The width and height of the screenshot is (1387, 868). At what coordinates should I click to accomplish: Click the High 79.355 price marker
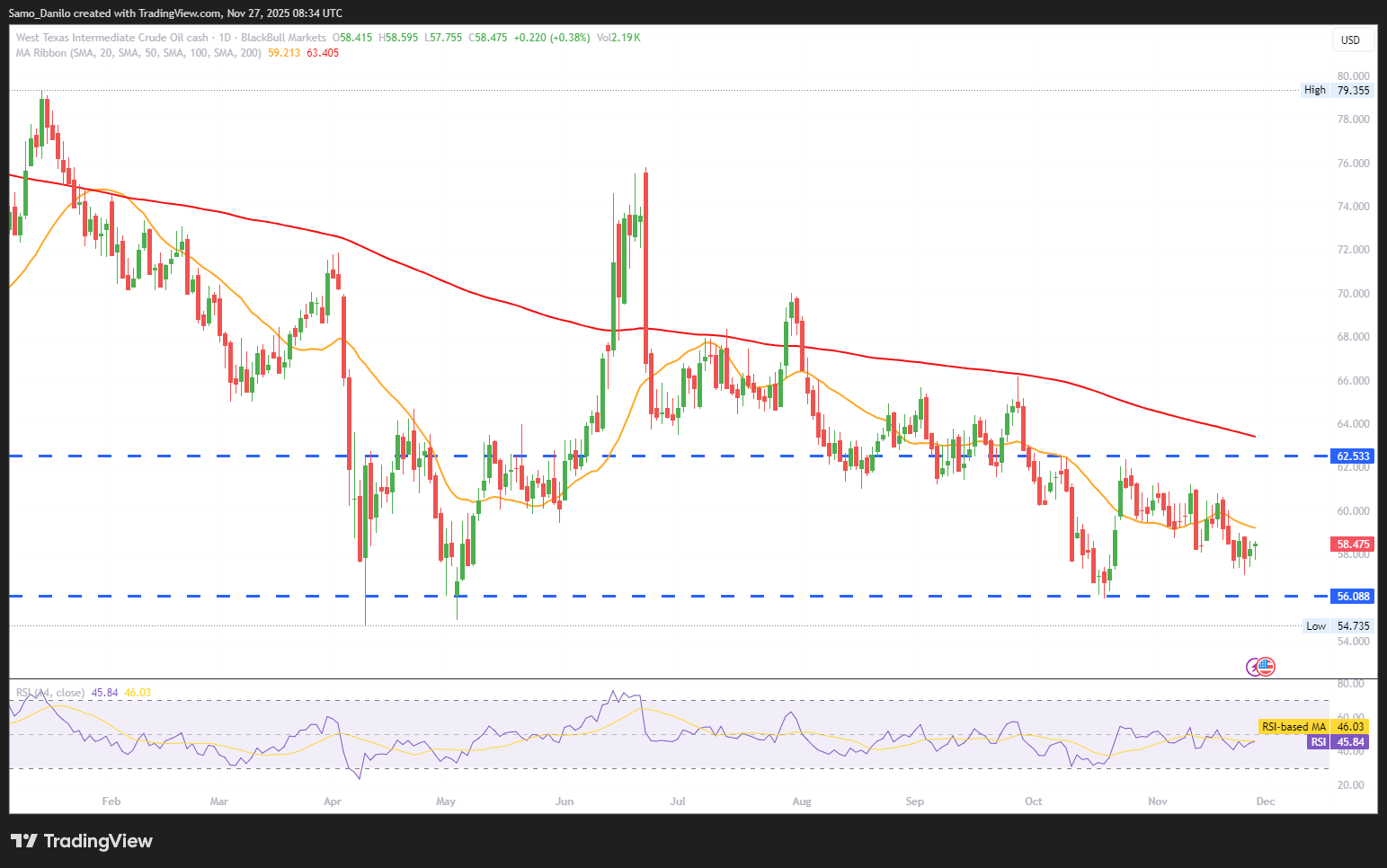pyautogui.click(x=1338, y=90)
